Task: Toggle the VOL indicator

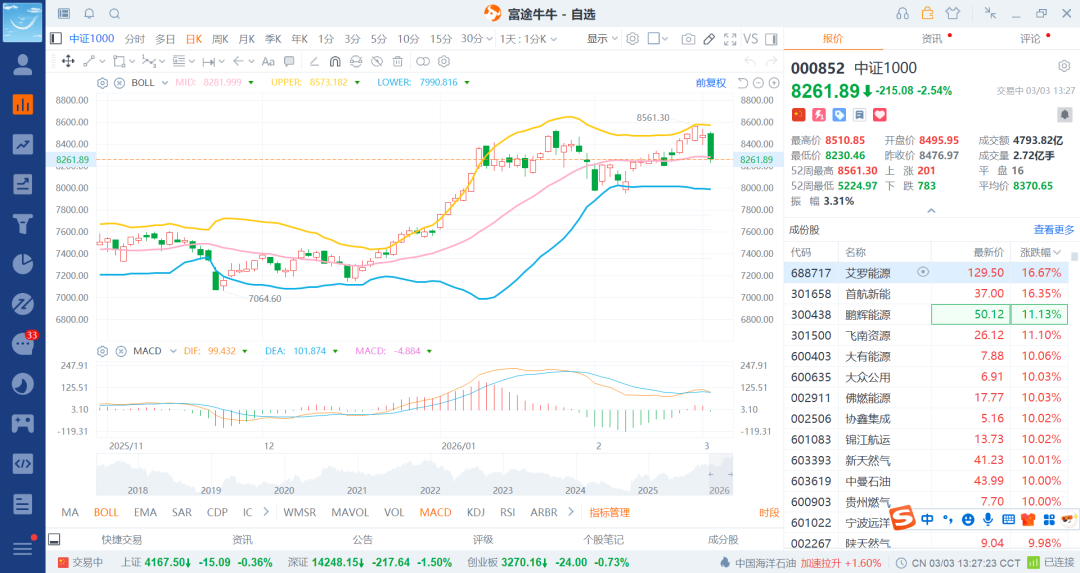Action: click(x=394, y=513)
